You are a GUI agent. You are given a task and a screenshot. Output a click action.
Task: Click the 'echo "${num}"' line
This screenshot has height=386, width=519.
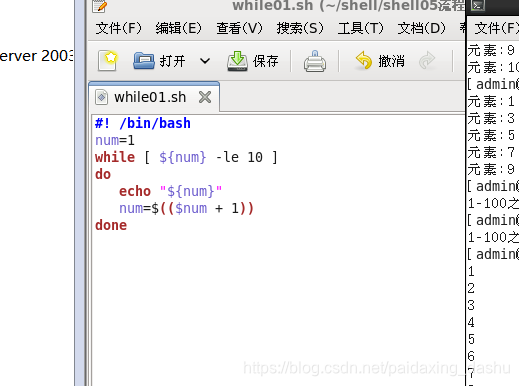170,191
